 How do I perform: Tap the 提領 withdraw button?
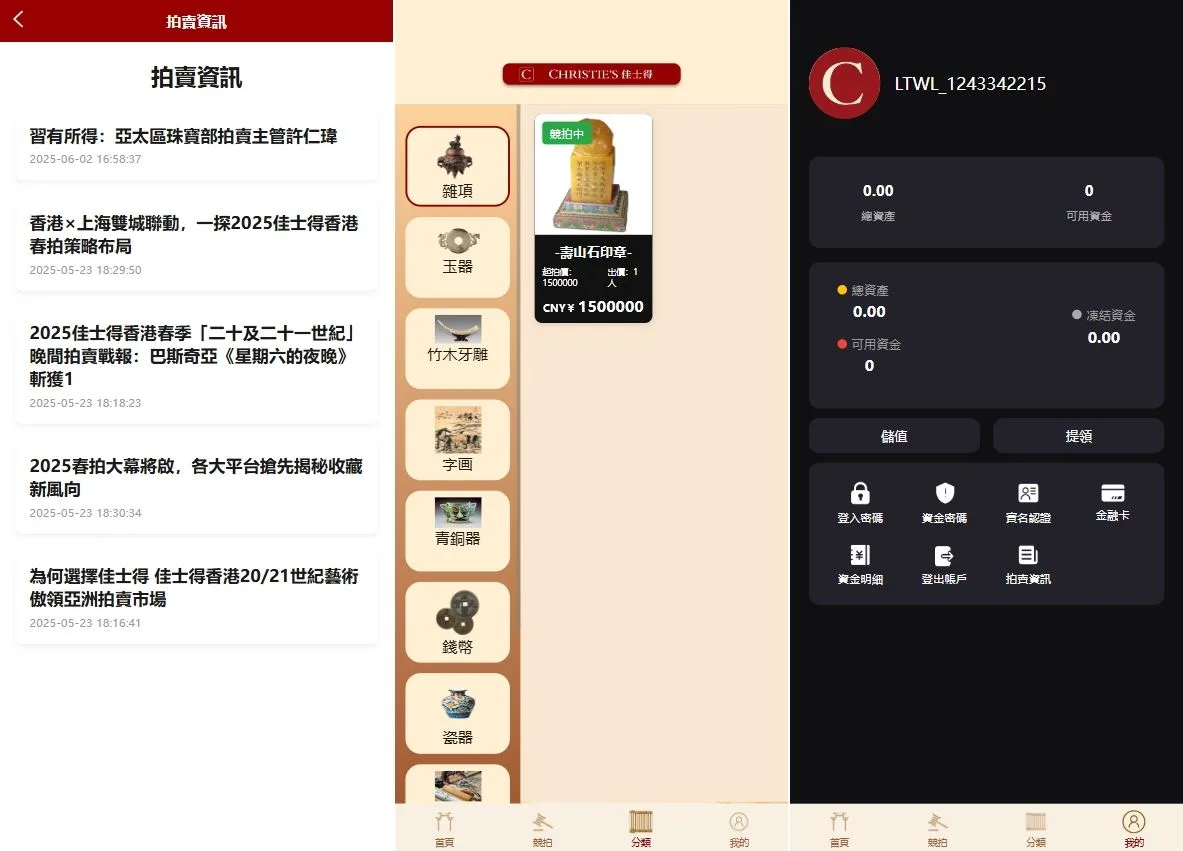click(x=1078, y=435)
